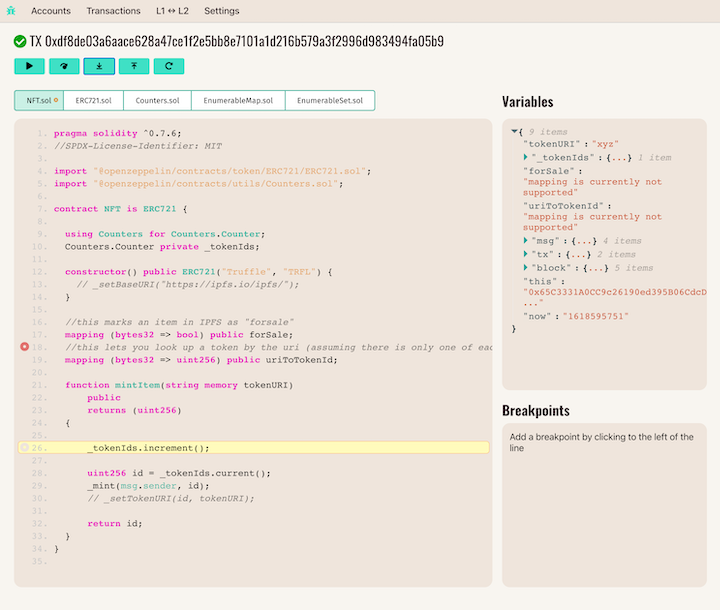This screenshot has width=720, height=610.
Task: Click the ERC721.sol import statement line 4
Action: [x=213, y=171]
